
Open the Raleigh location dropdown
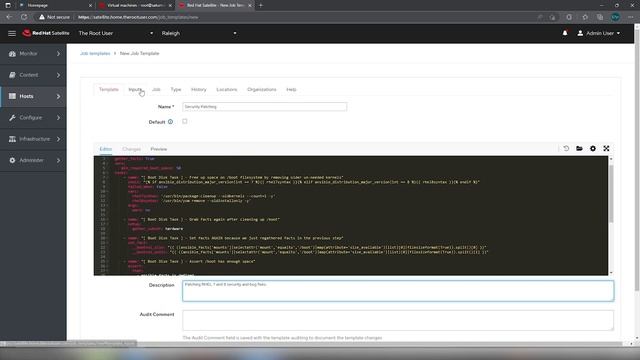pyautogui.click(x=199, y=33)
